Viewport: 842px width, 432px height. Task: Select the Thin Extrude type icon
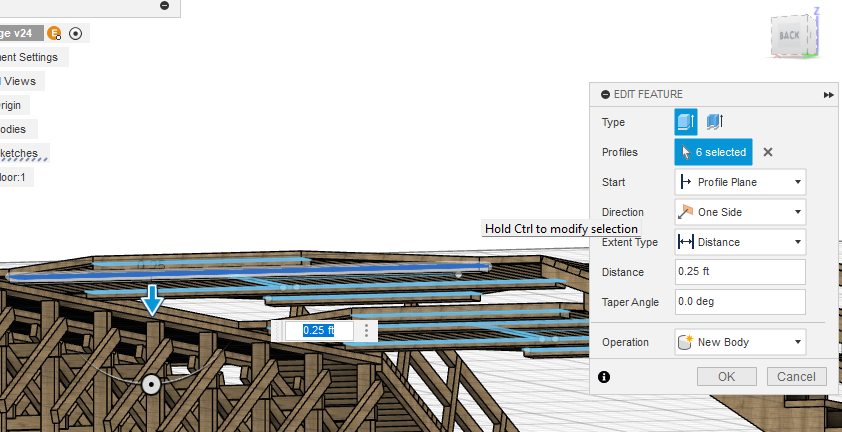coord(715,122)
